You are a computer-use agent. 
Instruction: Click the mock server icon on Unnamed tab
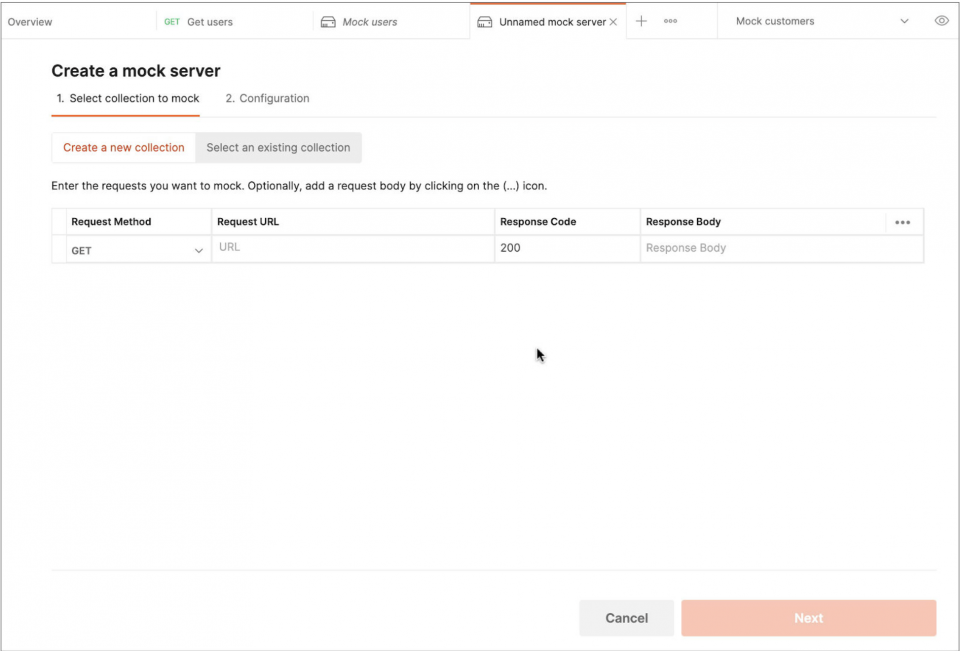(x=487, y=20)
